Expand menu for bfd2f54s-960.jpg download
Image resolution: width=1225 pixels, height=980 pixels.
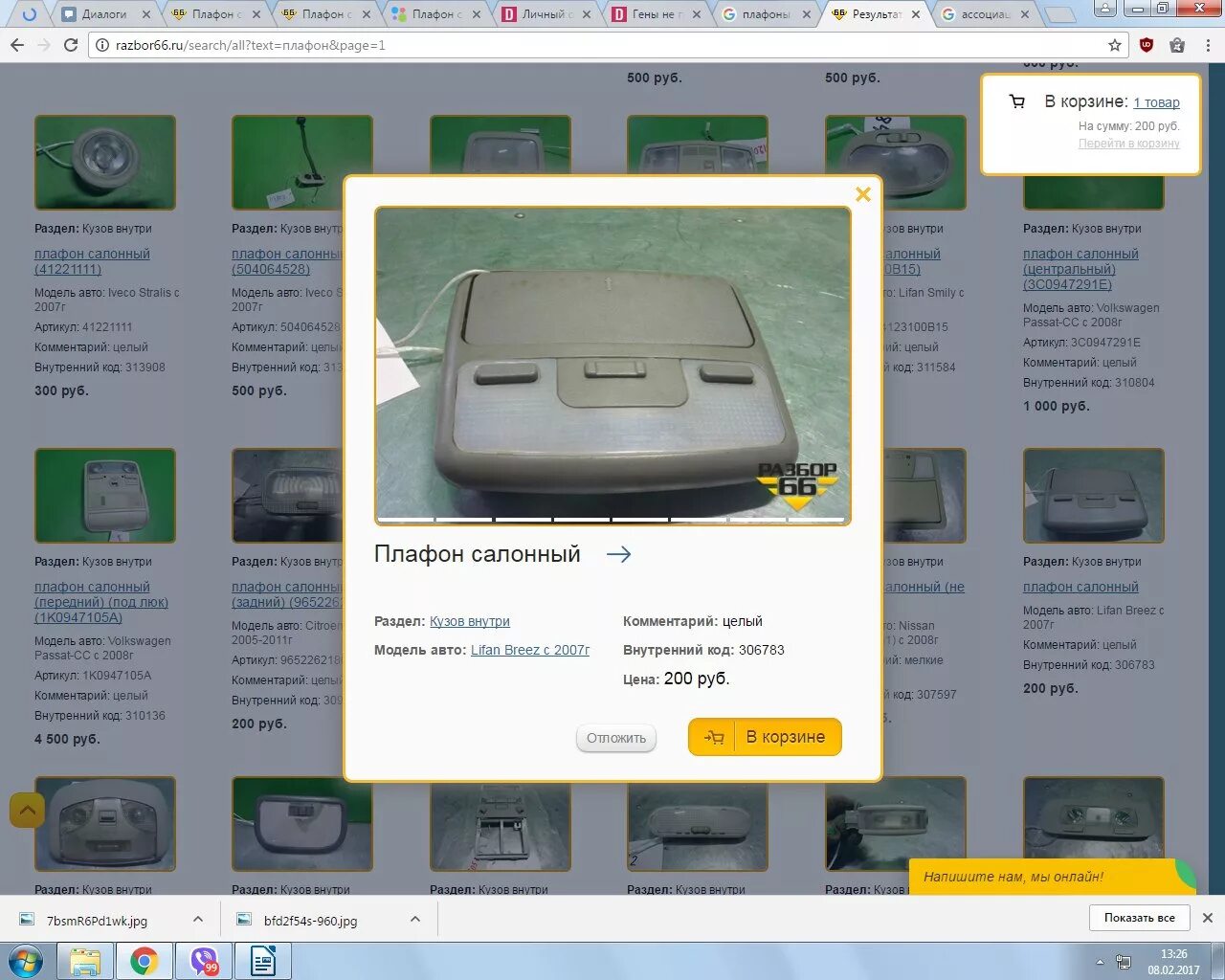(x=415, y=920)
